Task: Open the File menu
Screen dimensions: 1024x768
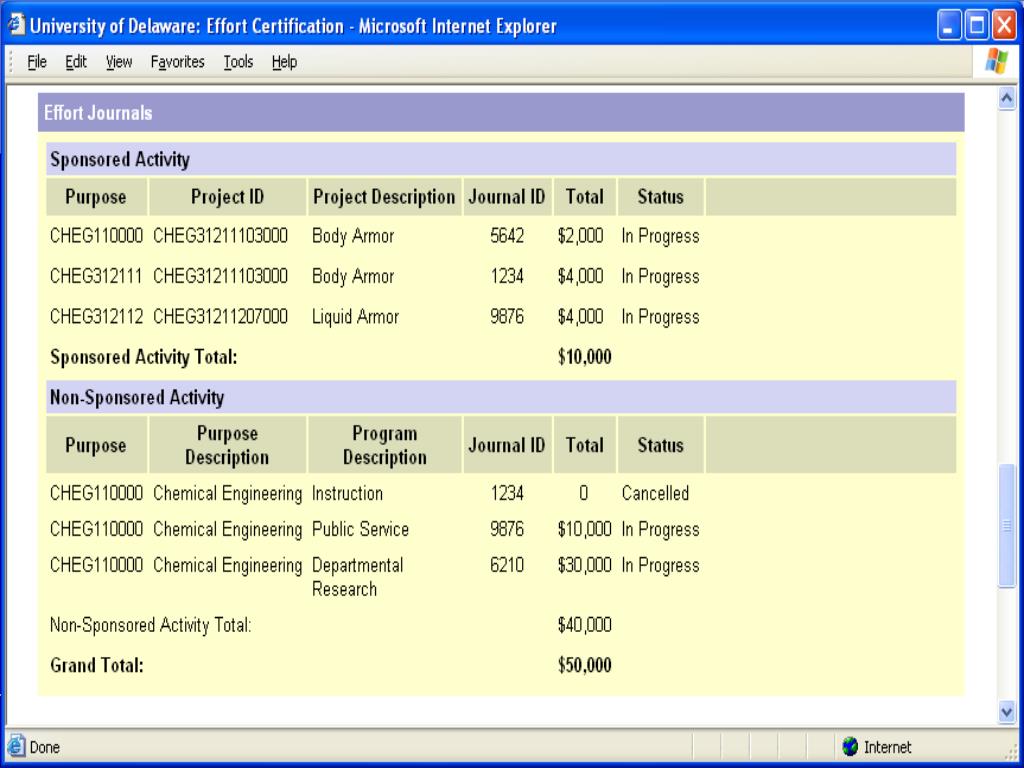Action: coord(37,62)
